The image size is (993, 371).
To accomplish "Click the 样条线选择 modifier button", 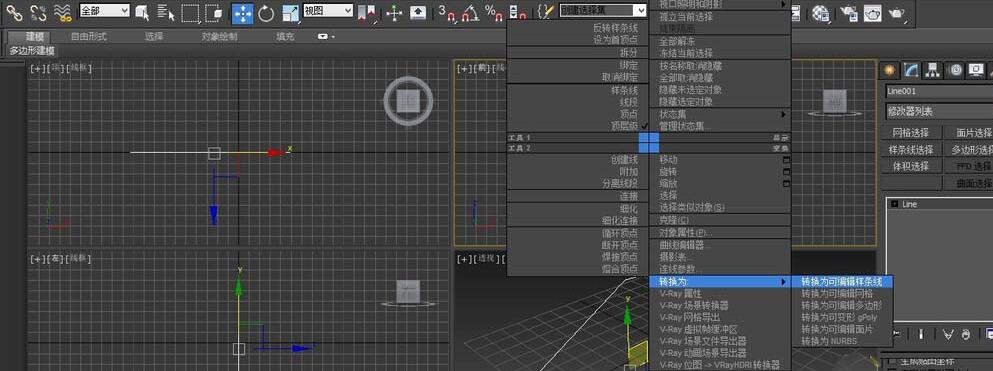I will pos(911,150).
